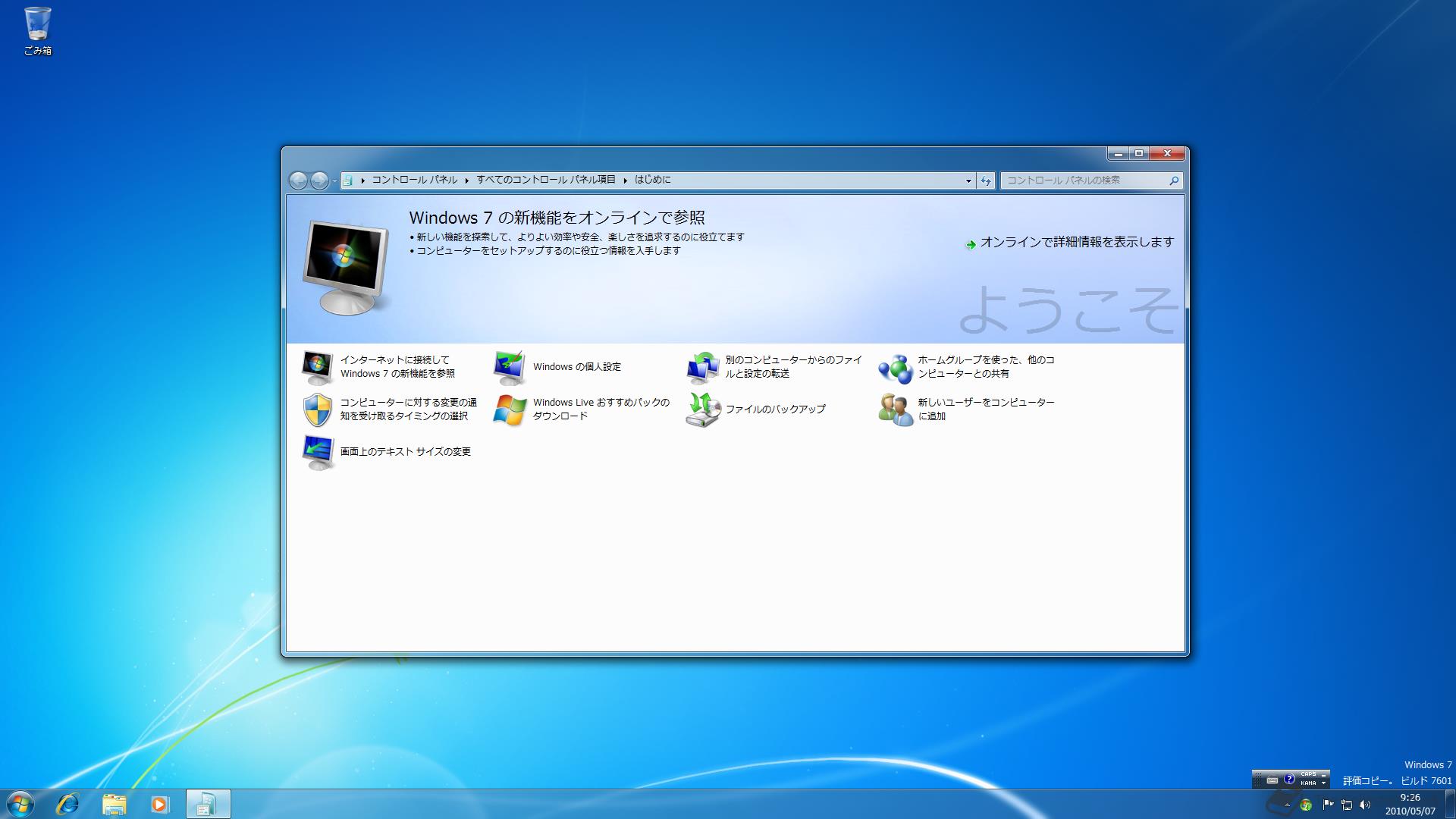This screenshot has height=819, width=1456.
Task: Expand arrow after コントロール パネル breadcrumb
Action: [x=467, y=180]
